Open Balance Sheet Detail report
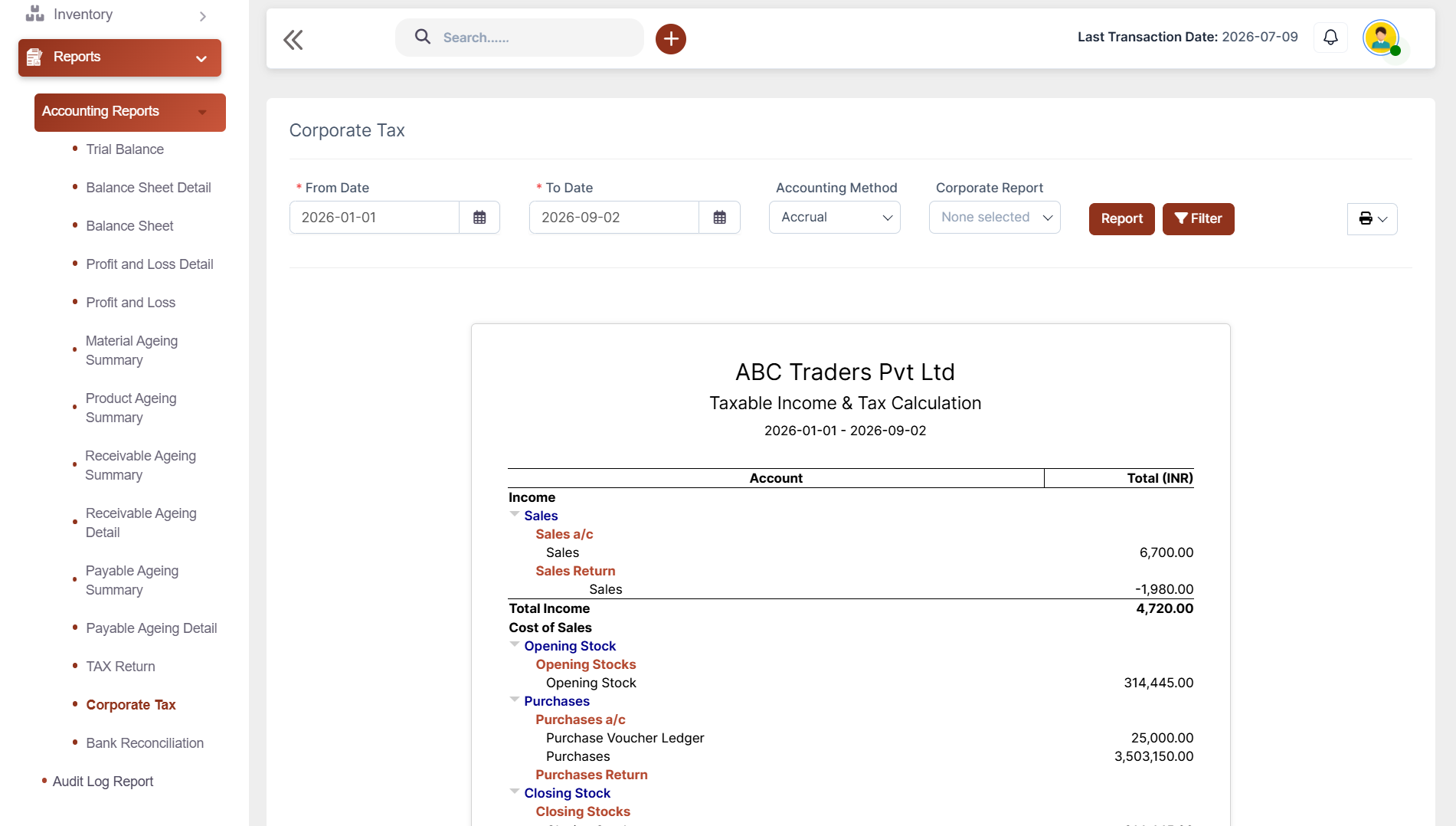 pos(149,188)
